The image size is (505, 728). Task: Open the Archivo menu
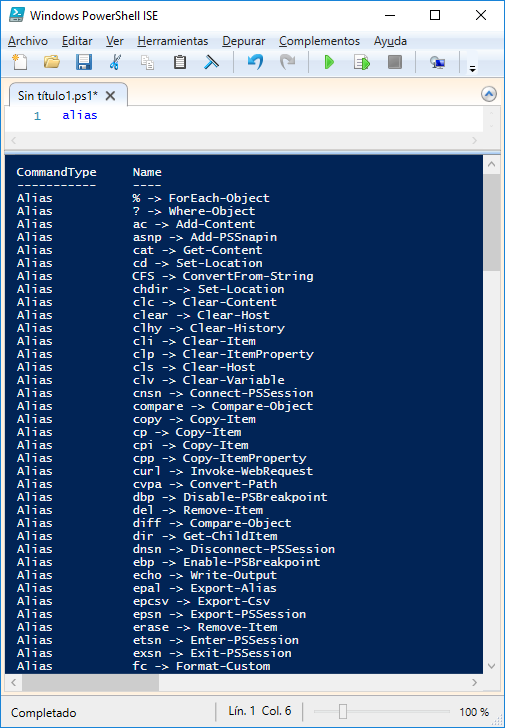coord(28,41)
